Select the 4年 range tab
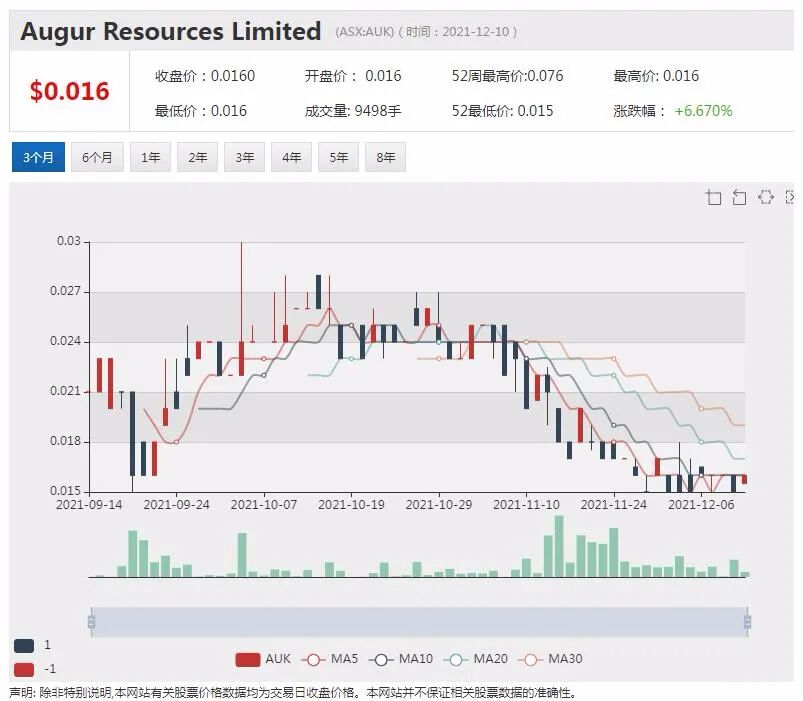This screenshot has width=803, height=701. coord(291,157)
